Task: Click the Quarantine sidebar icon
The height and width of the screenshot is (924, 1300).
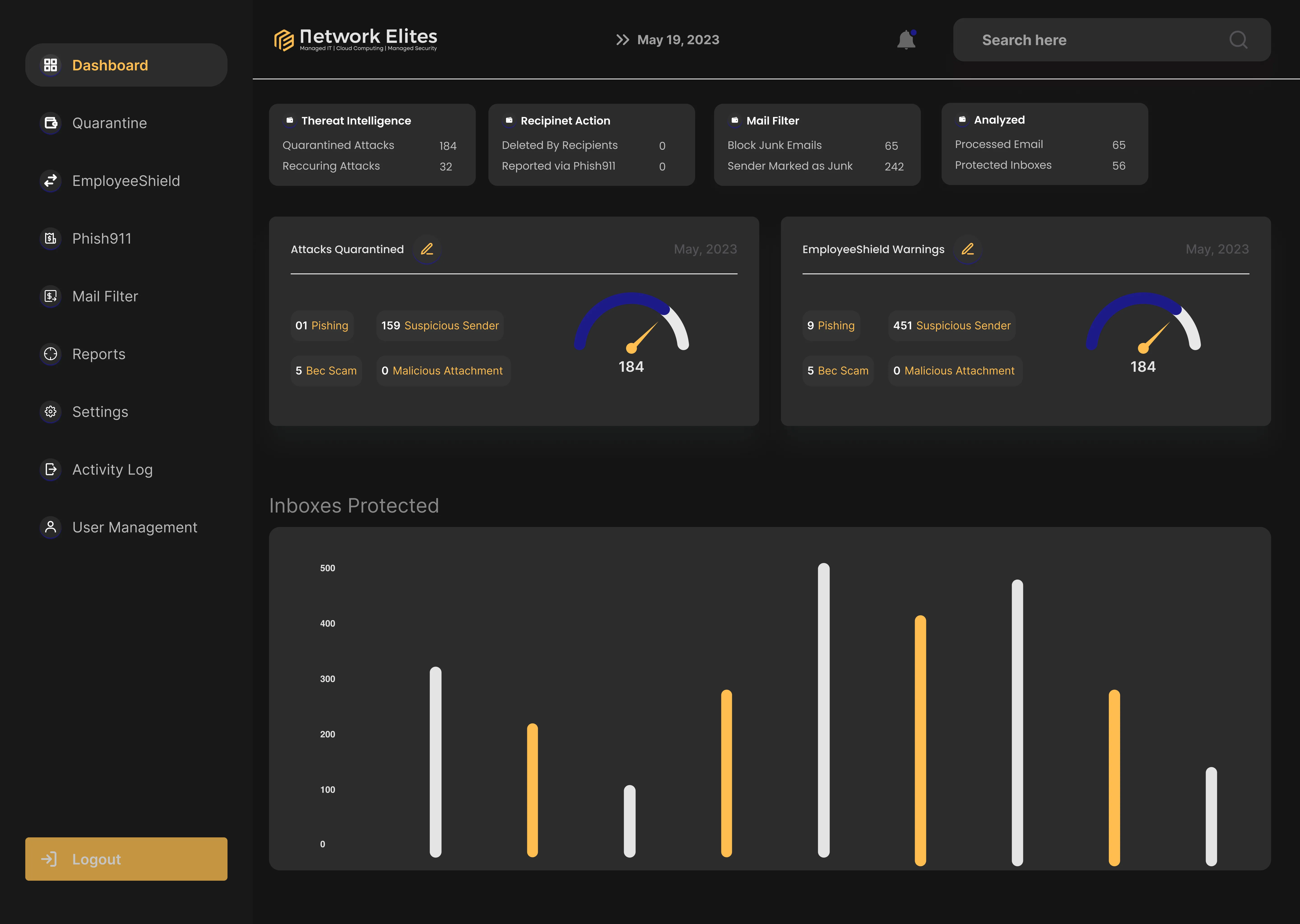Action: [x=51, y=123]
